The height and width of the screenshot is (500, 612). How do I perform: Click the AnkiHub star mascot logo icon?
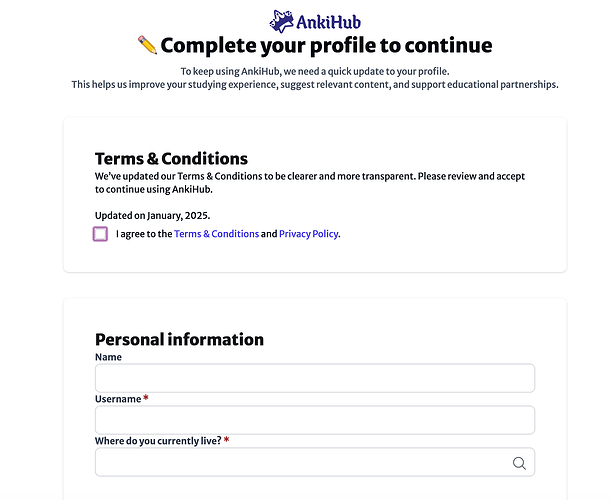(x=282, y=21)
